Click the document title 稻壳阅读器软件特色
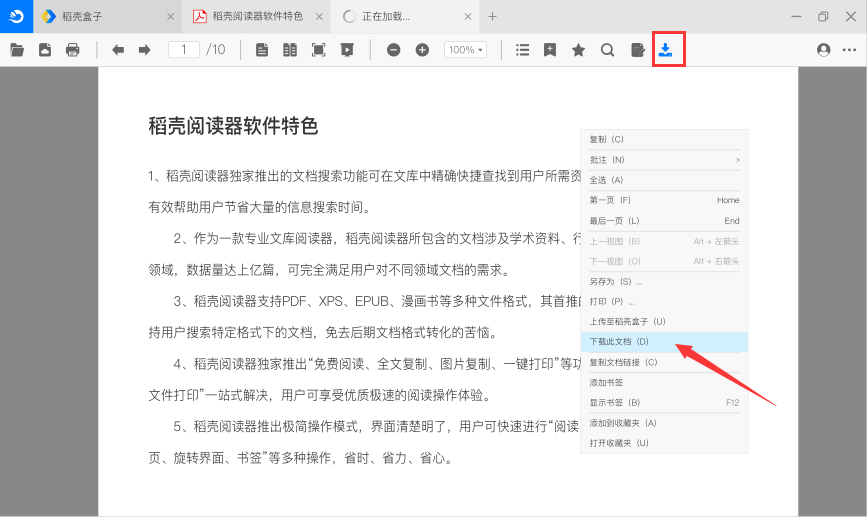The height and width of the screenshot is (518, 868). pos(233,126)
